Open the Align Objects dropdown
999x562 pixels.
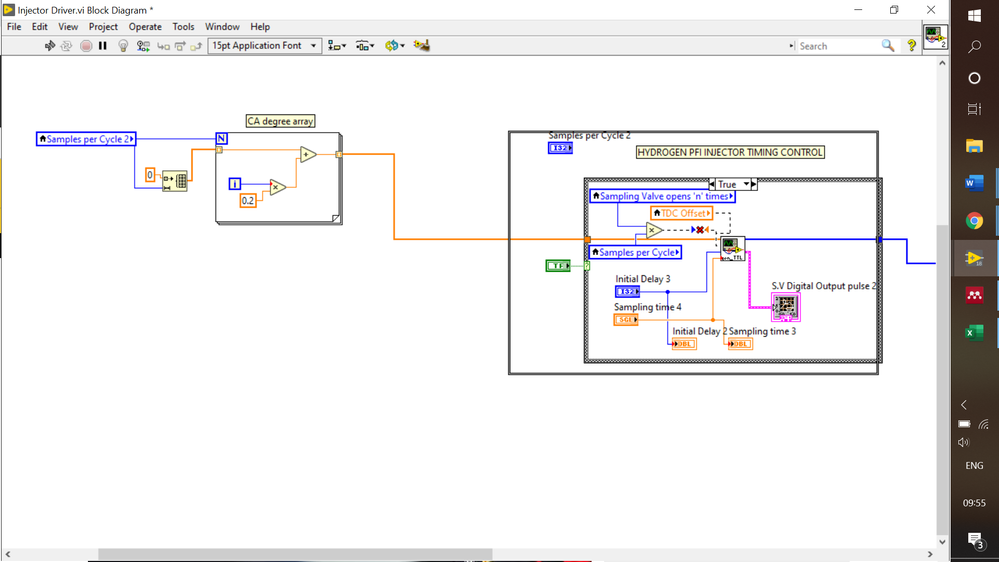tap(337, 46)
